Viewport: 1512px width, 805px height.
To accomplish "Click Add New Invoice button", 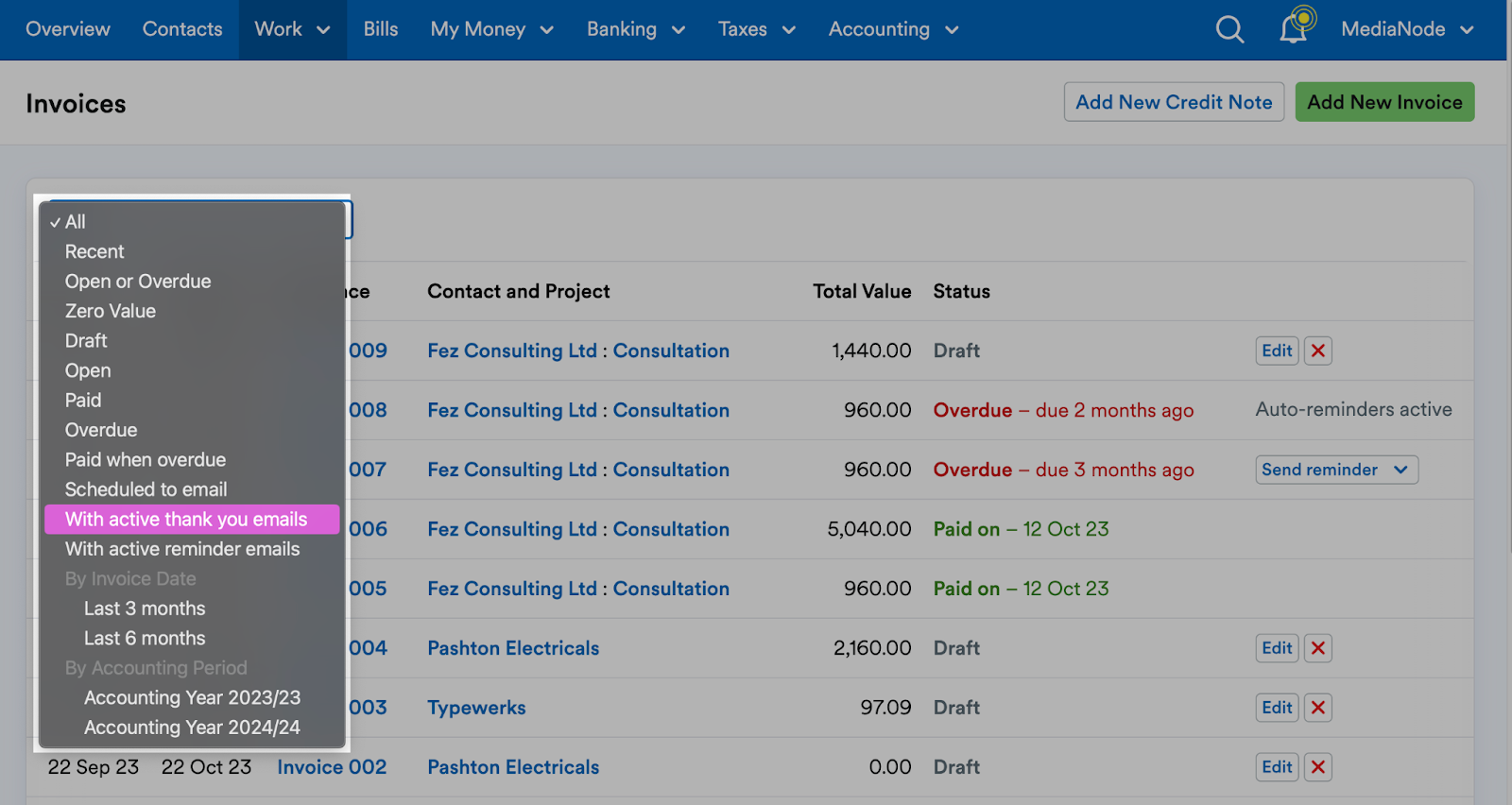I will [1384, 102].
